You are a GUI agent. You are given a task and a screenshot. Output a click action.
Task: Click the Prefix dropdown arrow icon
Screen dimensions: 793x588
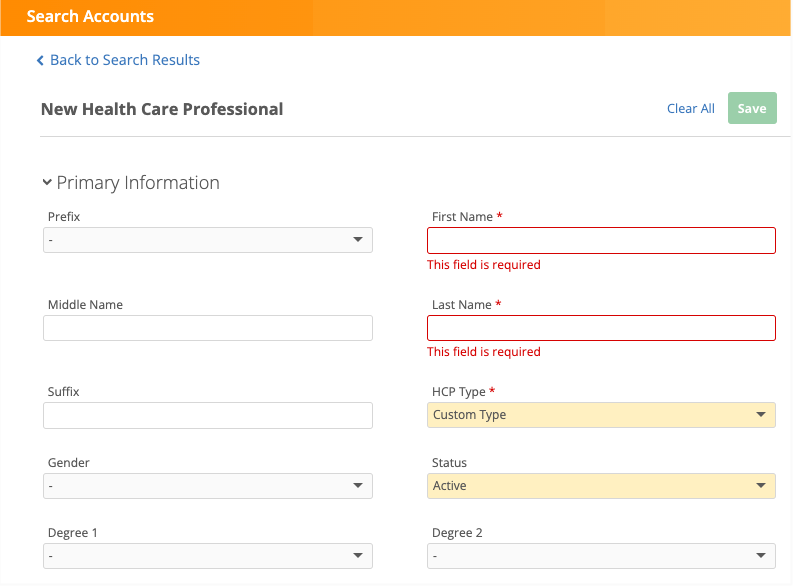358,240
